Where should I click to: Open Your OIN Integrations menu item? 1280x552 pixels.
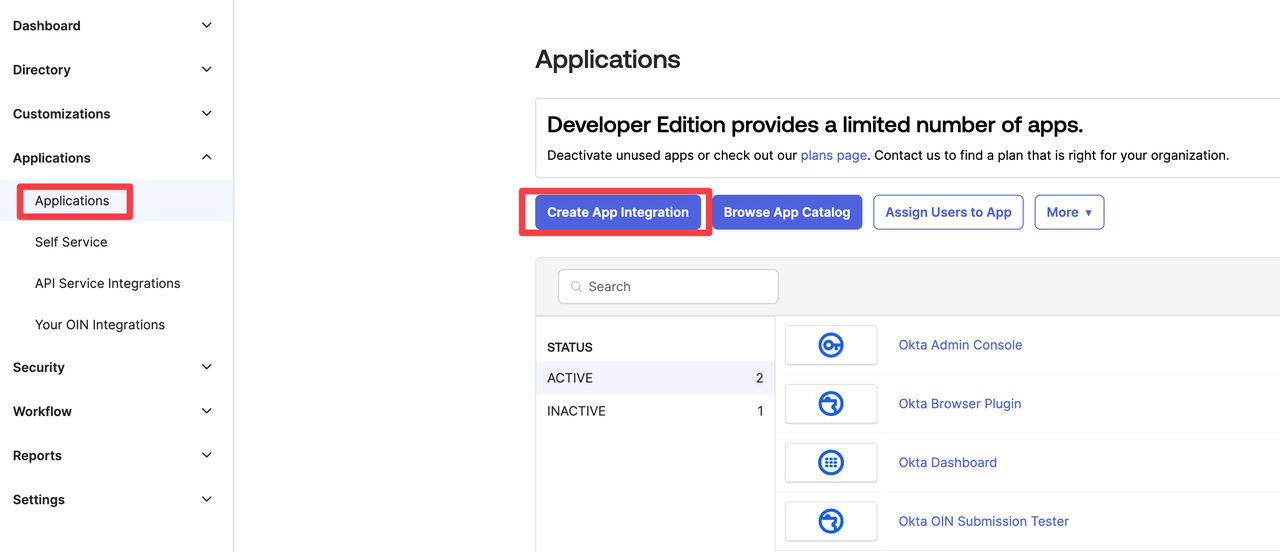[100, 325]
